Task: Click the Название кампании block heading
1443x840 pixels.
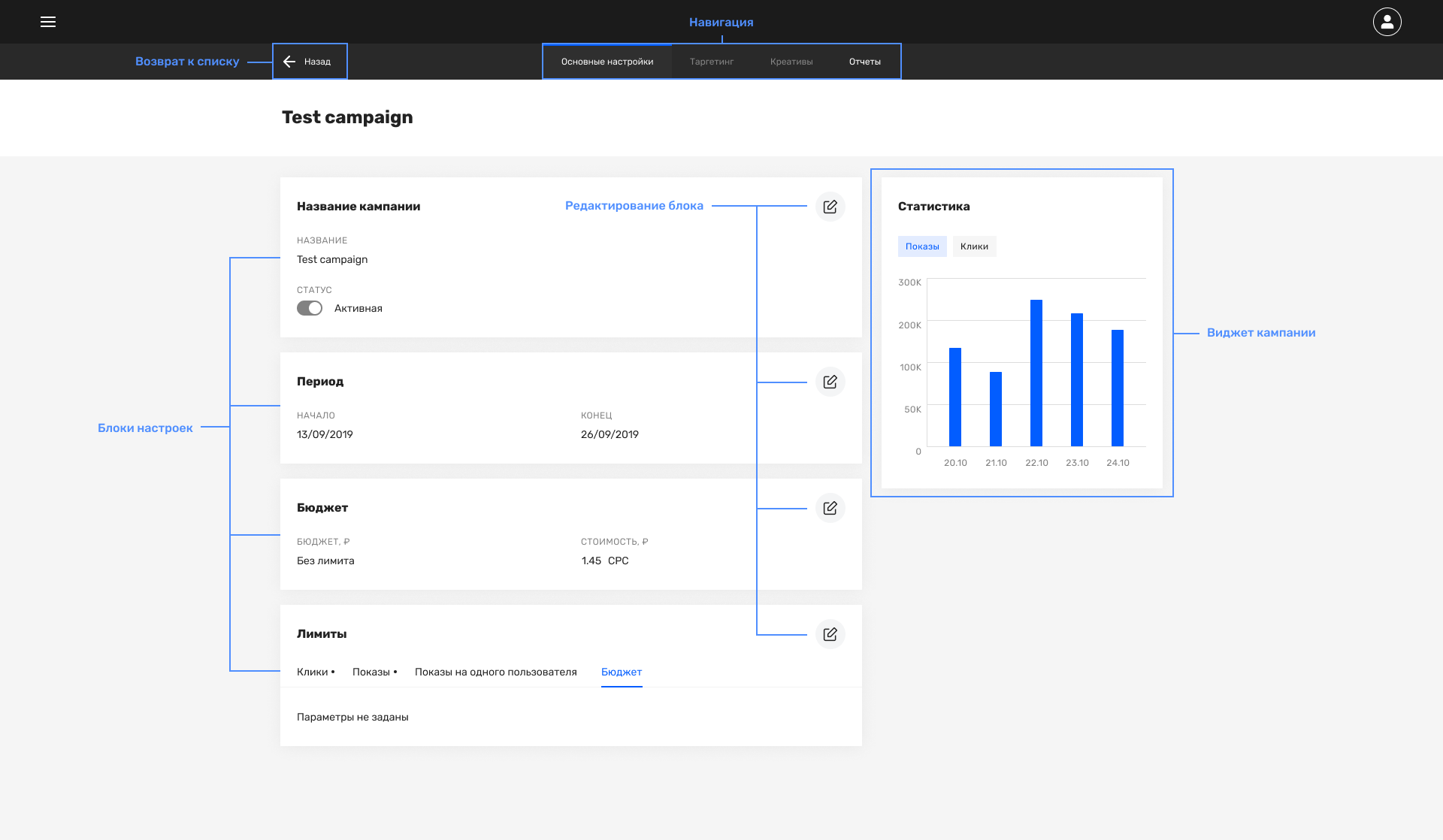Action: coord(358,207)
